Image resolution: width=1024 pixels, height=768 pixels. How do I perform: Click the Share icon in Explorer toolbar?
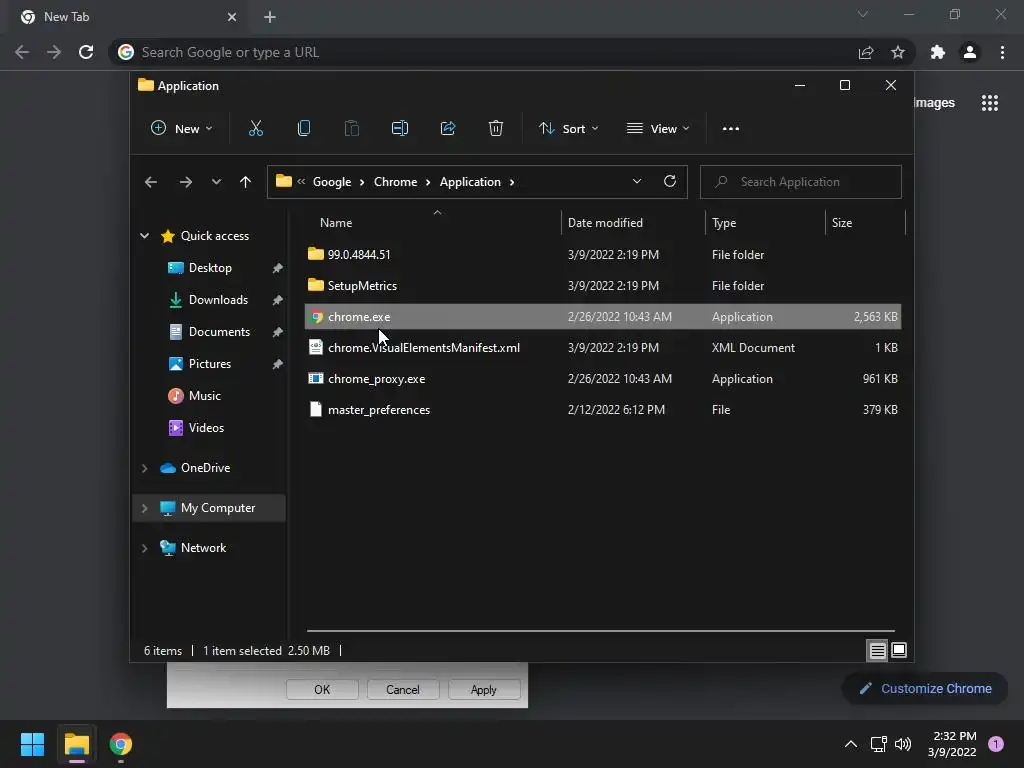[448, 129]
